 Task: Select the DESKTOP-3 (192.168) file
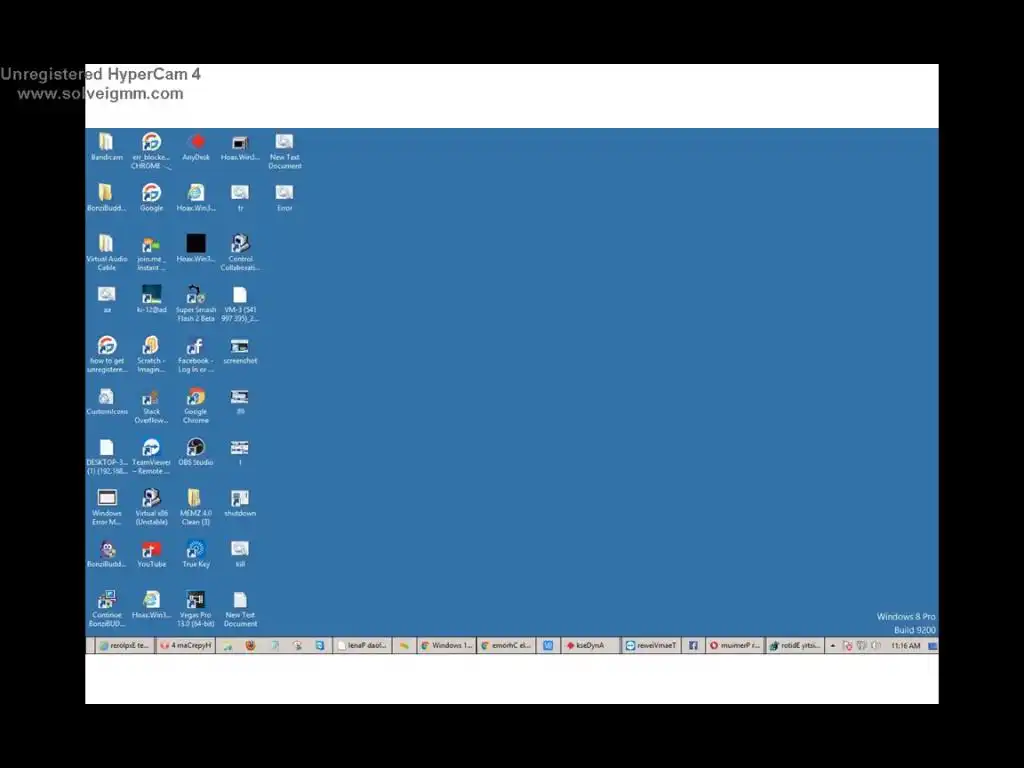[106, 456]
